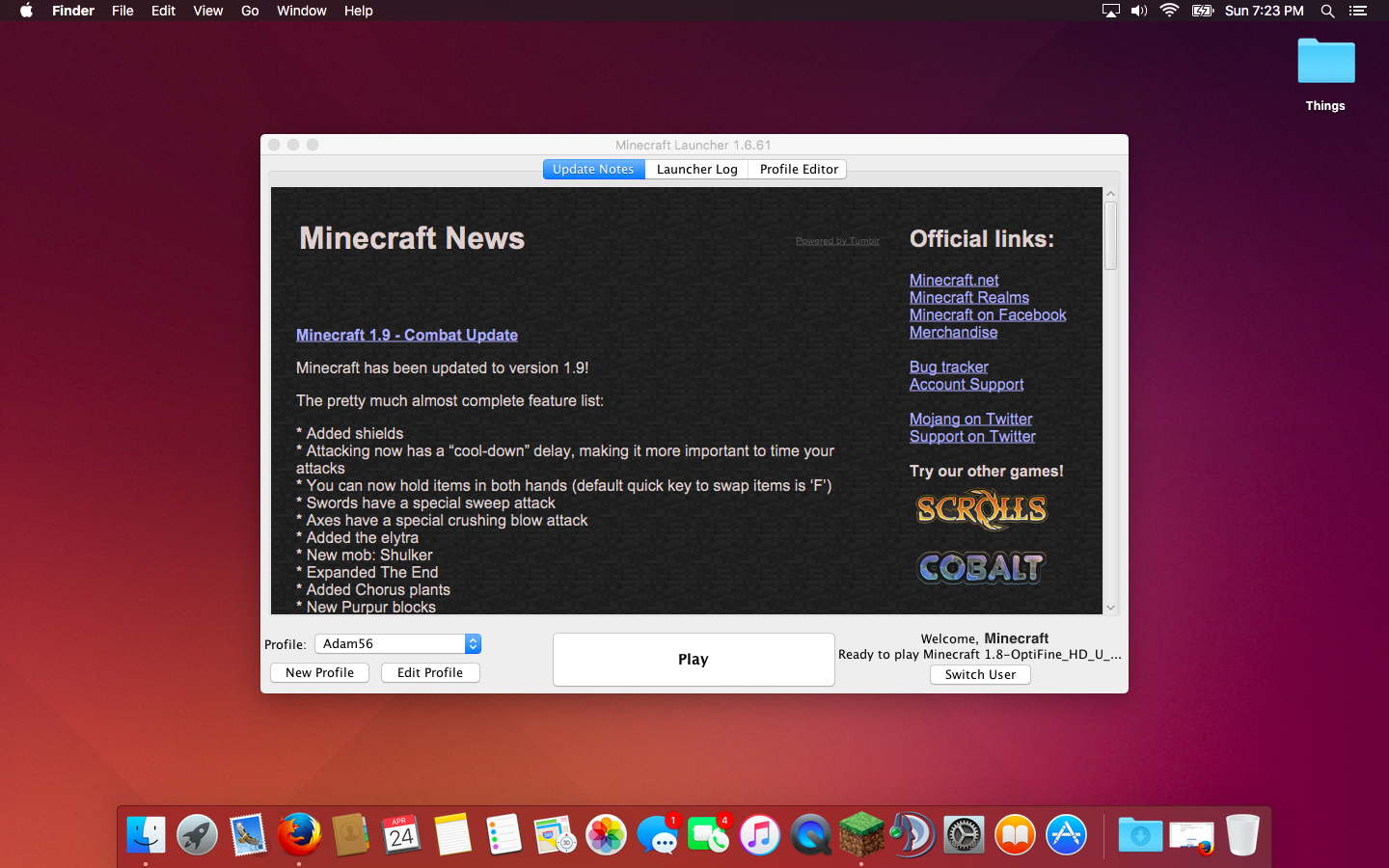
Task: Click the Edit Profile button
Action: (430, 672)
